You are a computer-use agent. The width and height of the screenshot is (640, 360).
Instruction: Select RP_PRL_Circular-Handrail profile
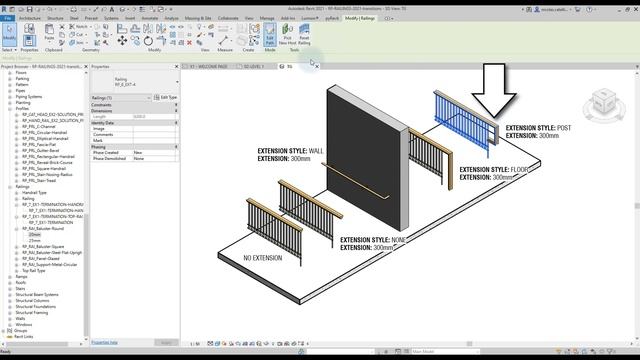pos(44,133)
